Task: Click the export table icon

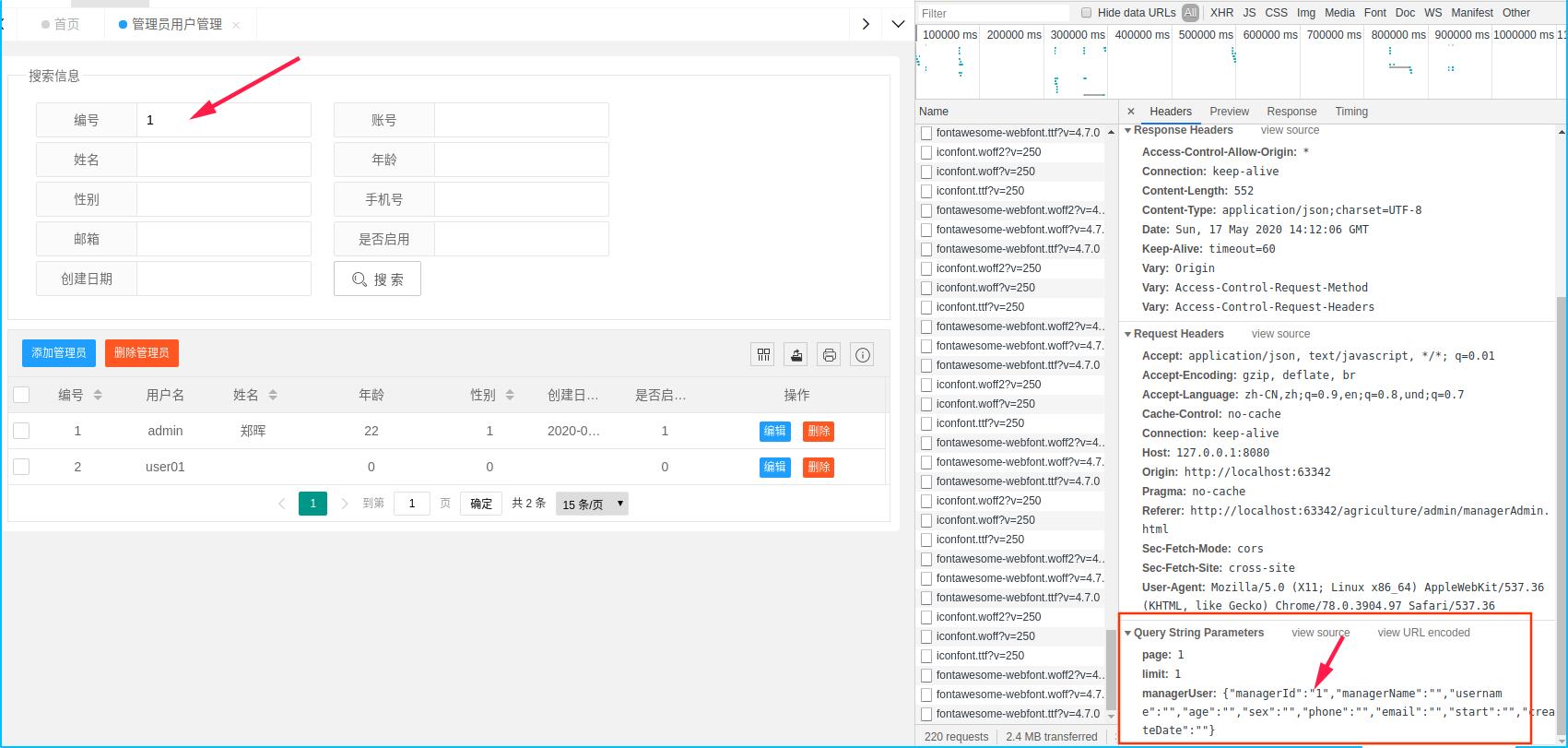Action: (796, 355)
